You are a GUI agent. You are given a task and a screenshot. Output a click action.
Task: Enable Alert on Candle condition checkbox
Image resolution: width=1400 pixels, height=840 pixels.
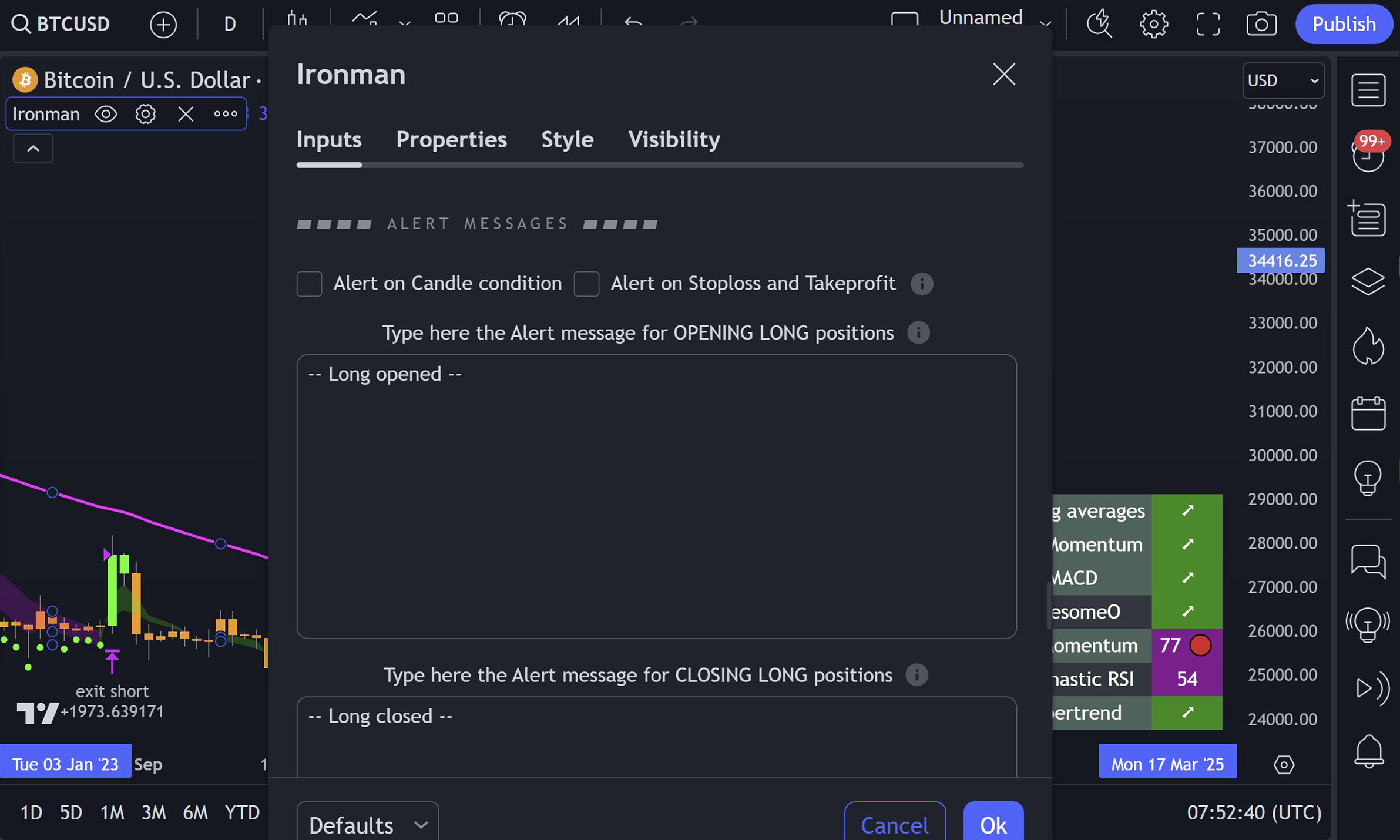tap(310, 284)
